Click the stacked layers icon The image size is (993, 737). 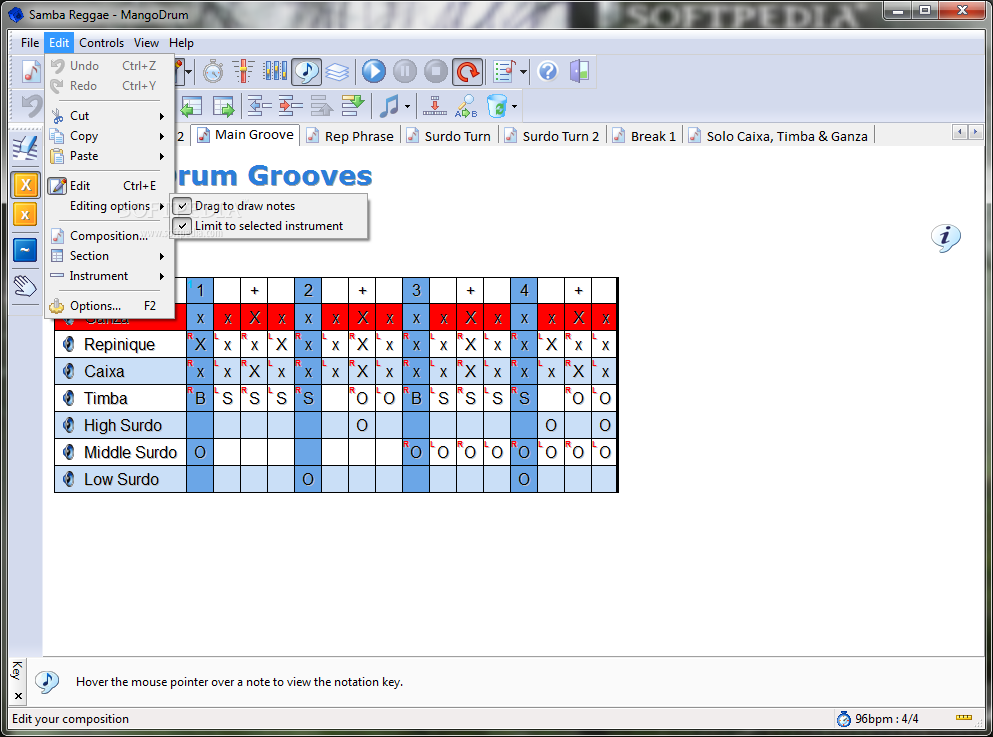pos(337,72)
